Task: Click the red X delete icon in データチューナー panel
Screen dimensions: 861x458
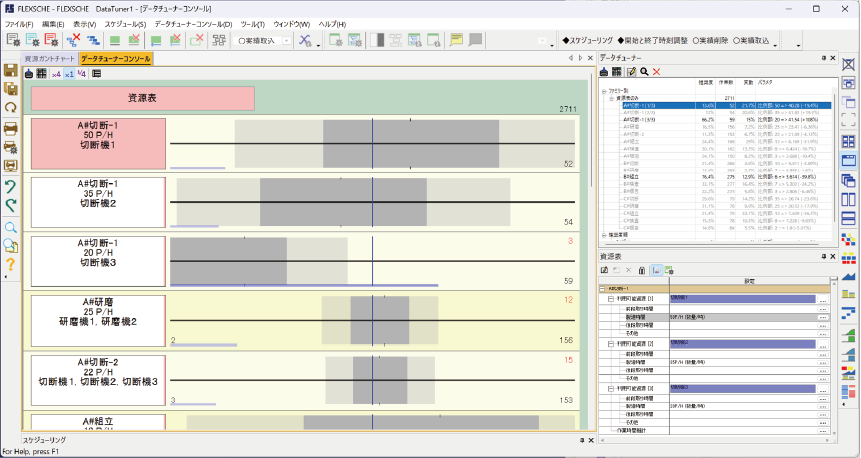Action: 656,72
